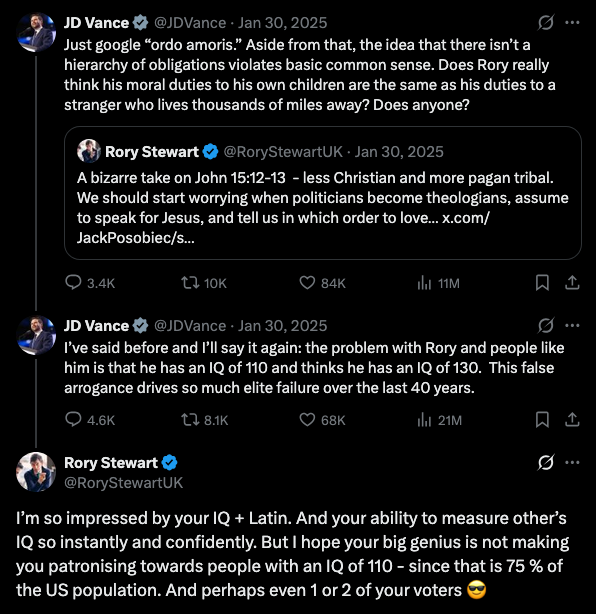Repost the ordo amoris tweet
Image resolution: width=596 pixels, height=614 pixels.
(x=204, y=283)
